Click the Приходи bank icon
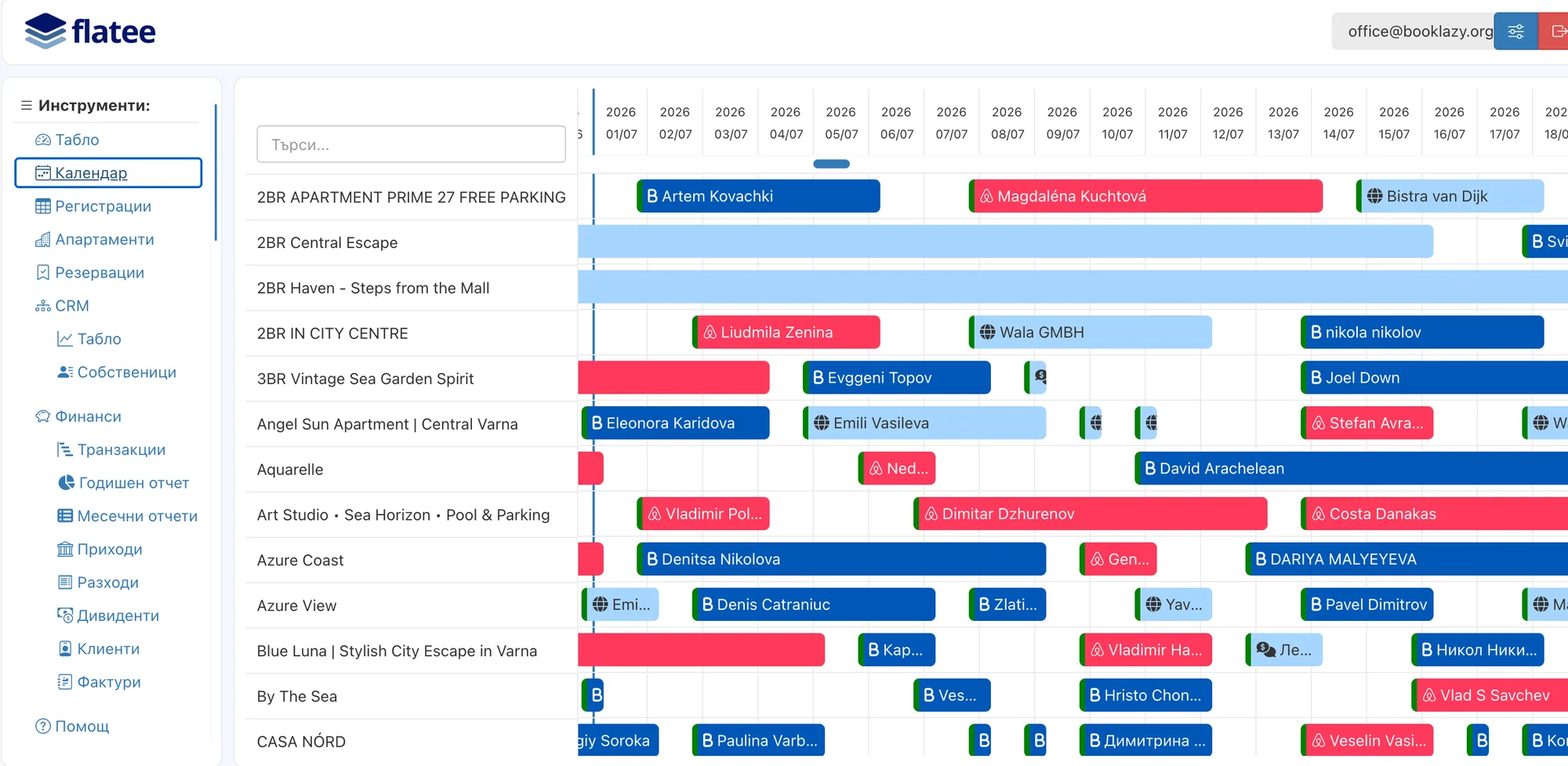The width and height of the screenshot is (1568, 766). tap(65, 549)
